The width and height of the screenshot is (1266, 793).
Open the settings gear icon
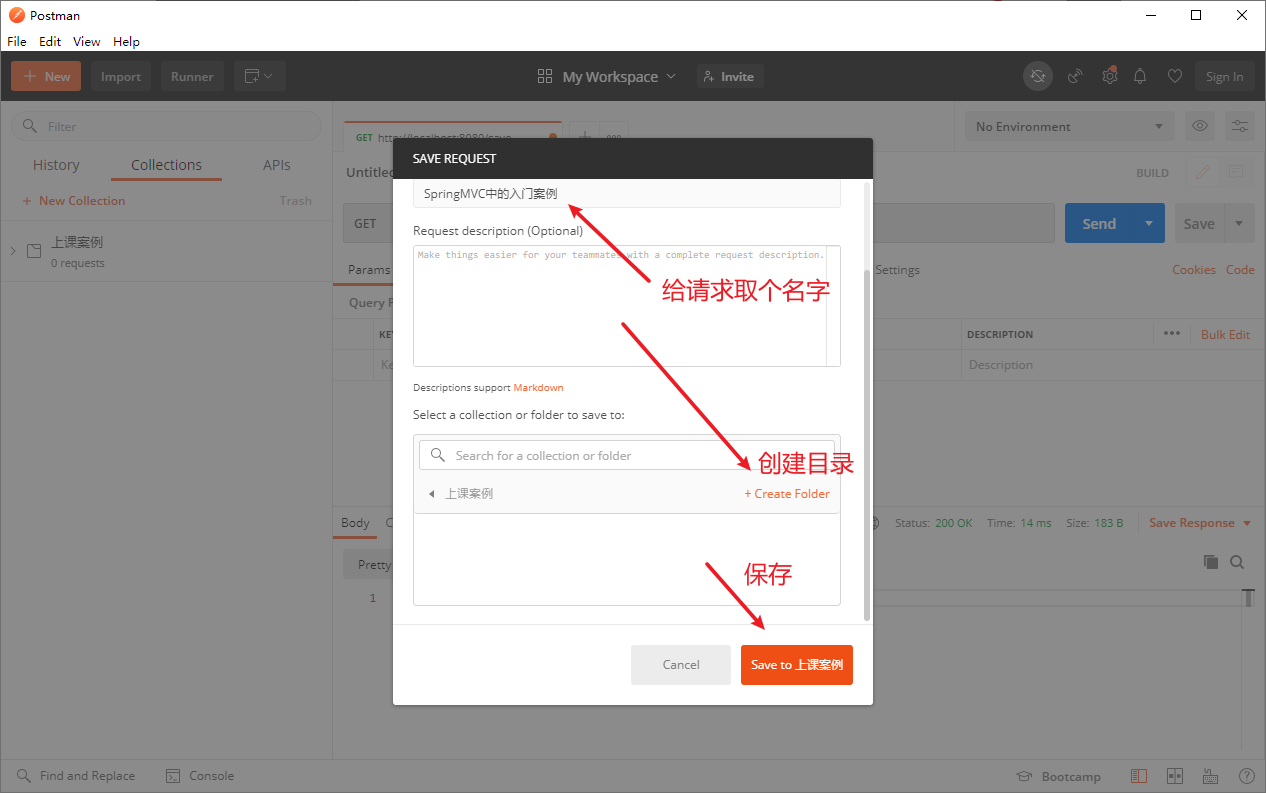[x=1109, y=76]
